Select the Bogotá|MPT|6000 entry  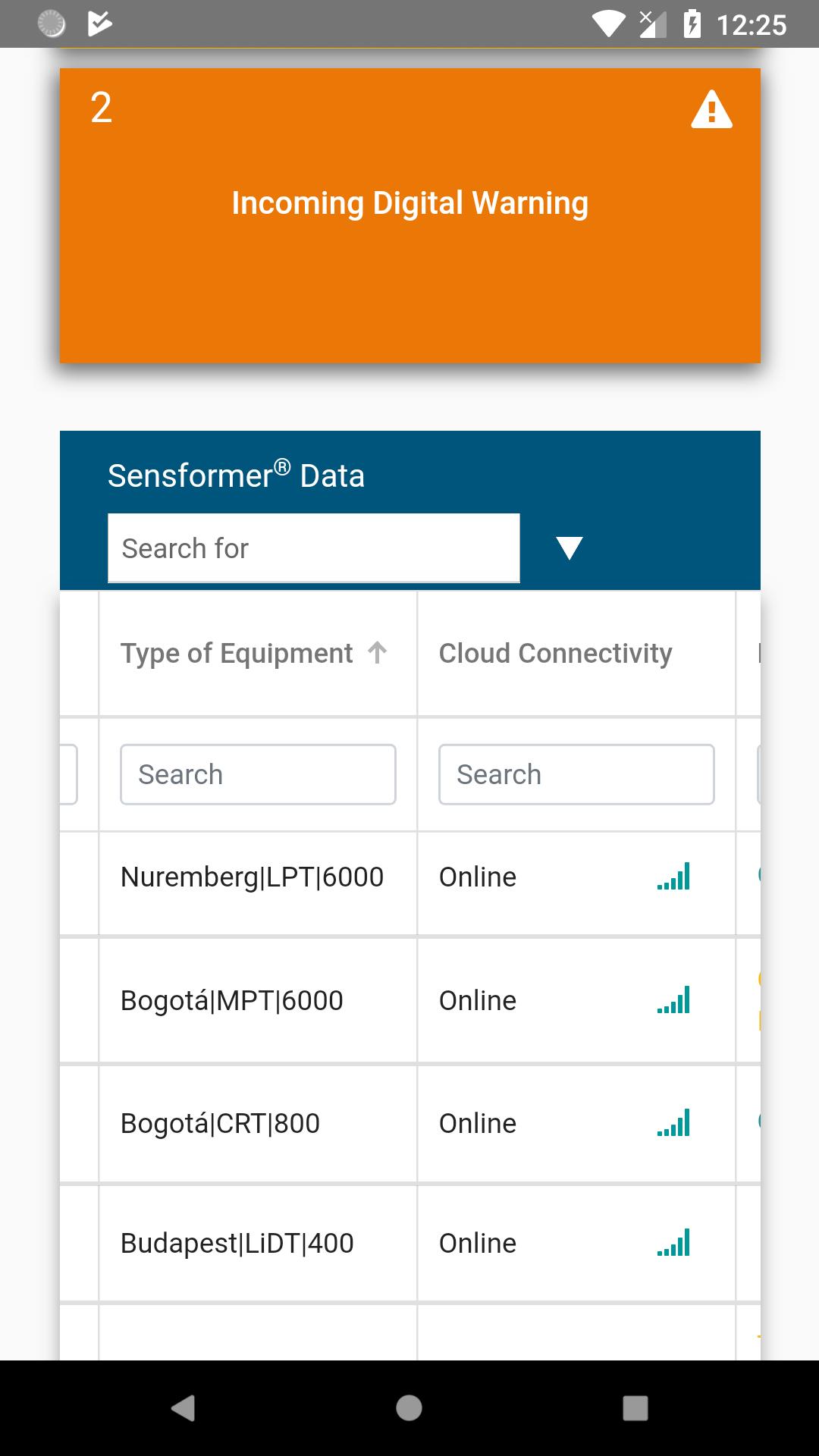click(x=232, y=1000)
